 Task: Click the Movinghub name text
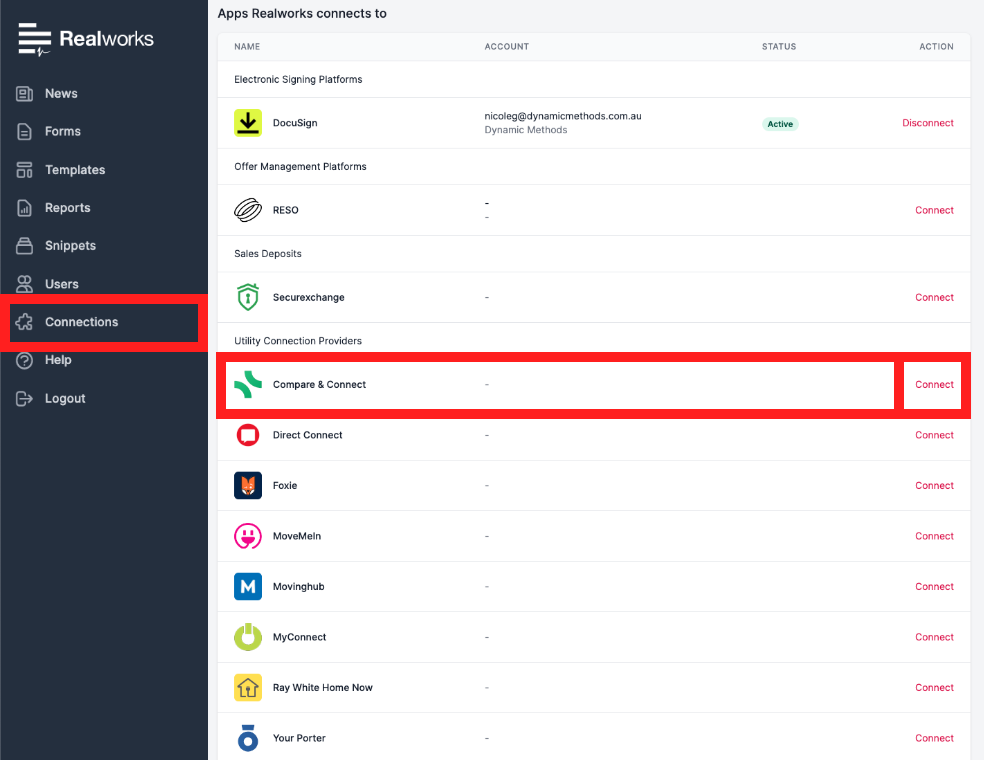(299, 587)
